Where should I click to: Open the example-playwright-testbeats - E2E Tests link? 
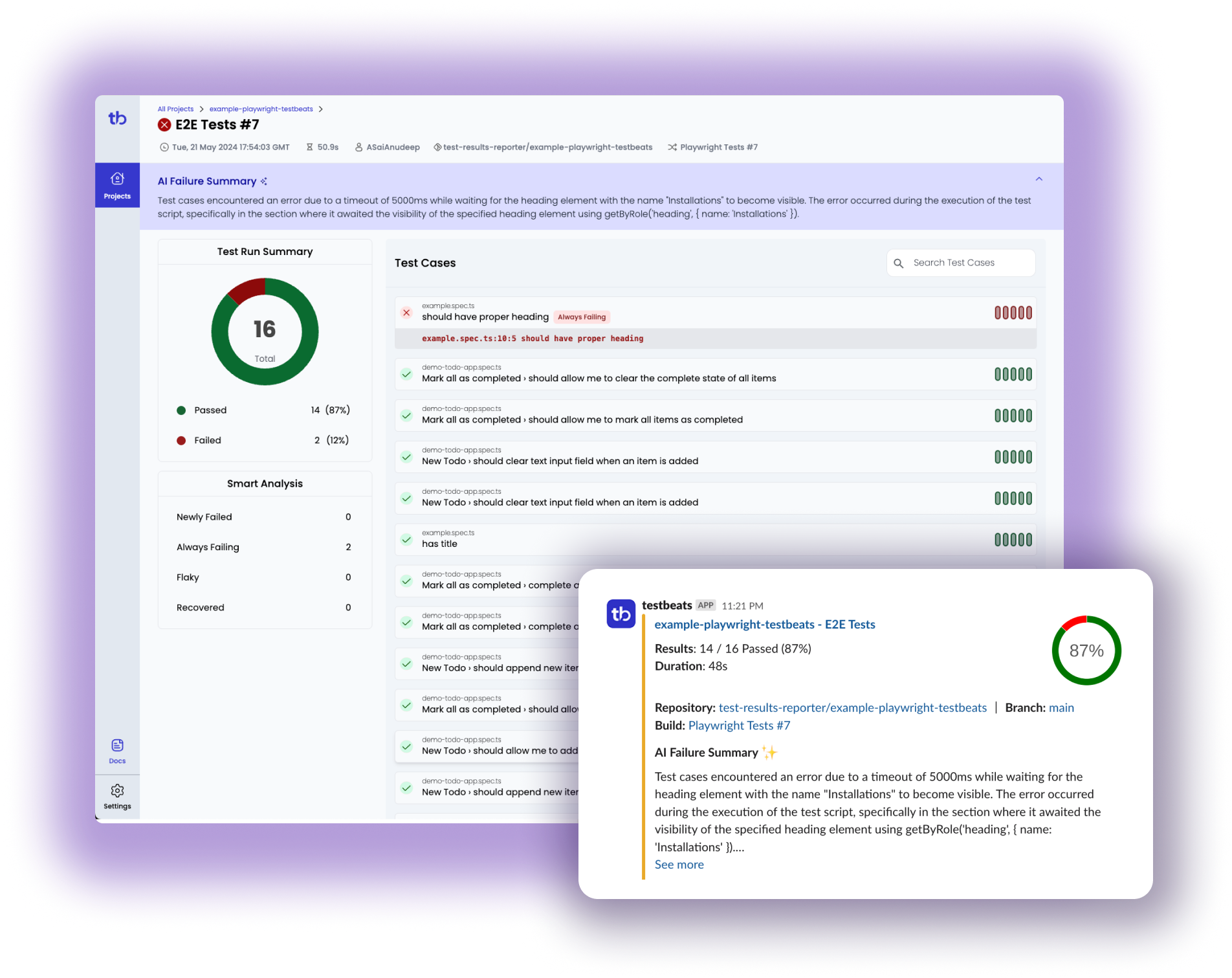(765, 625)
